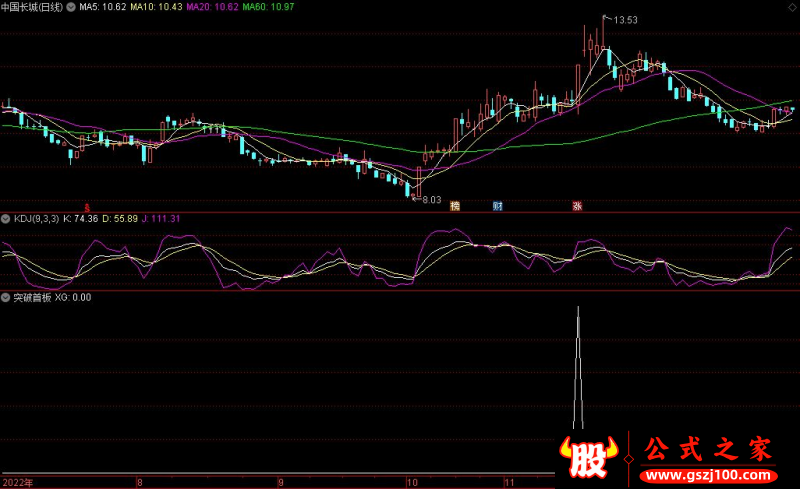The height and width of the screenshot is (489, 800).
Task: Expand the 突破首板 indicator dropdown arrow
Action: point(6,298)
